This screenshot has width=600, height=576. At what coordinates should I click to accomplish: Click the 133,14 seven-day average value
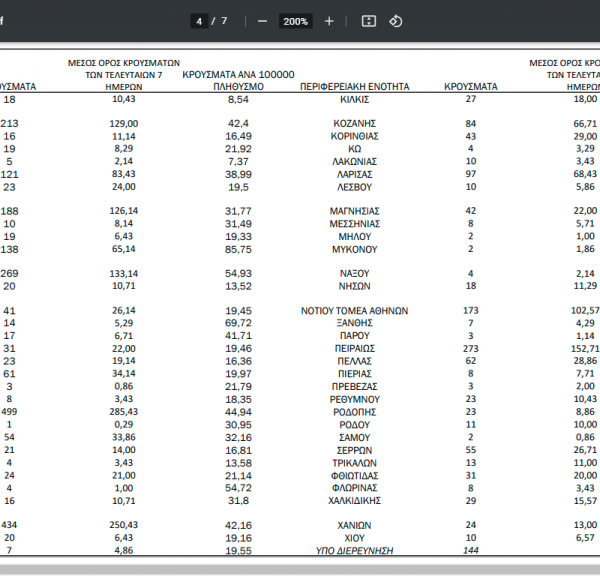[x=124, y=274]
